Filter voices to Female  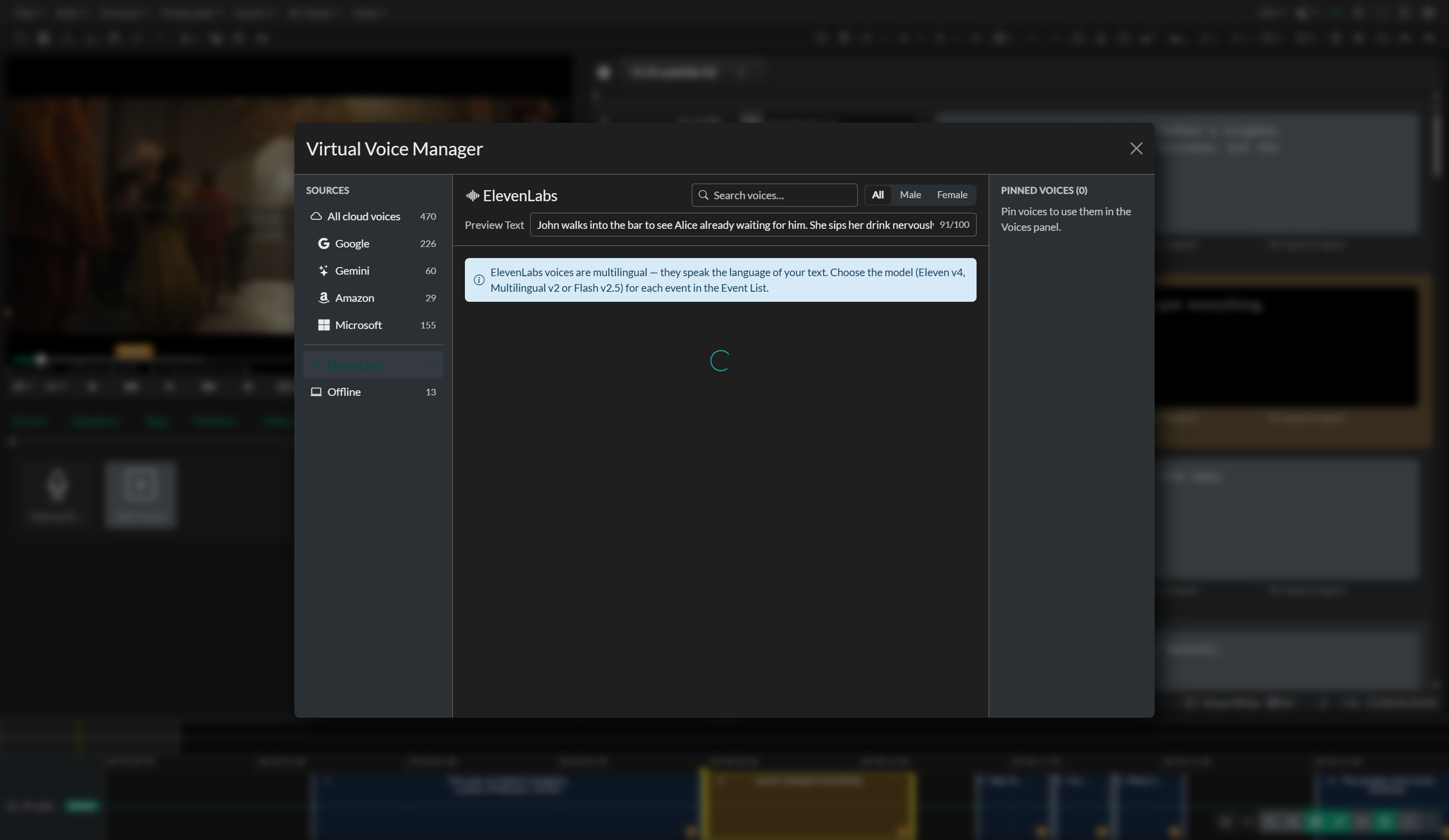click(x=951, y=195)
